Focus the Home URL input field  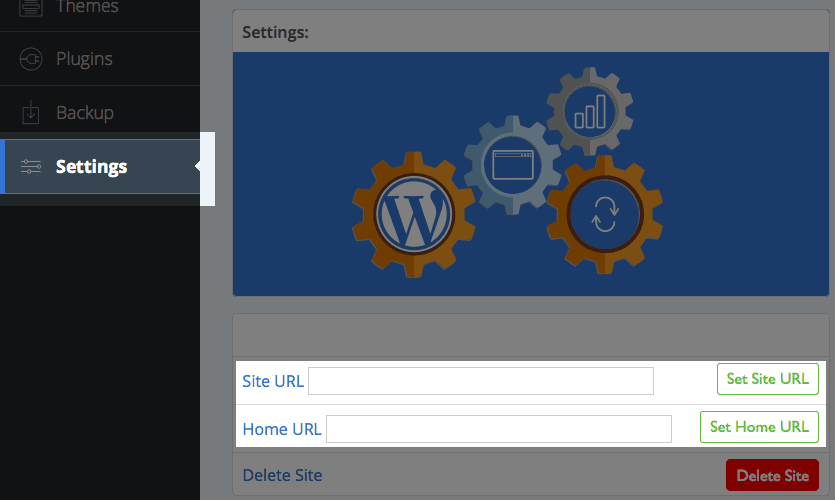(499, 429)
